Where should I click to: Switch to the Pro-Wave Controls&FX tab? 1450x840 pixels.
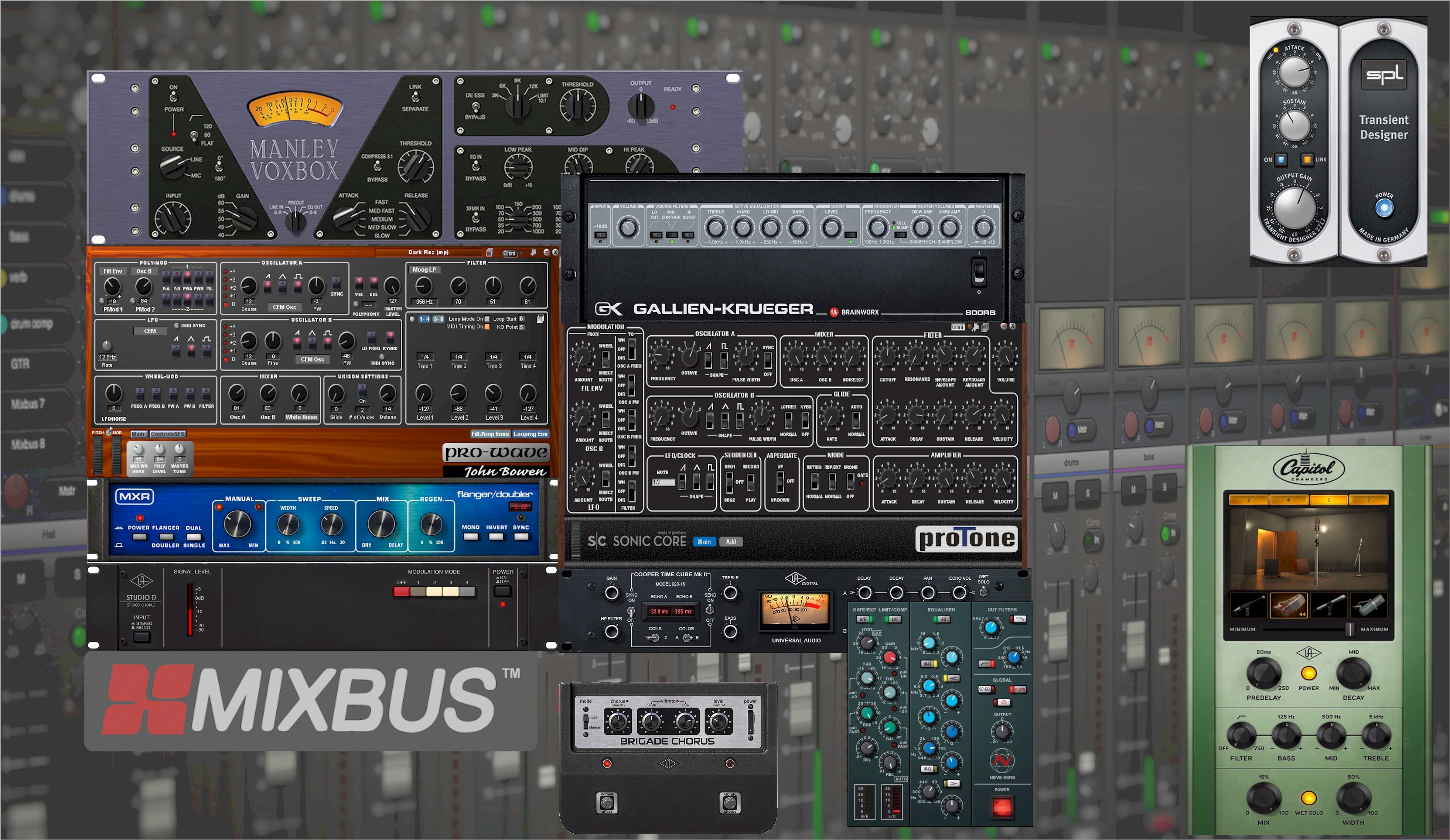tap(168, 435)
